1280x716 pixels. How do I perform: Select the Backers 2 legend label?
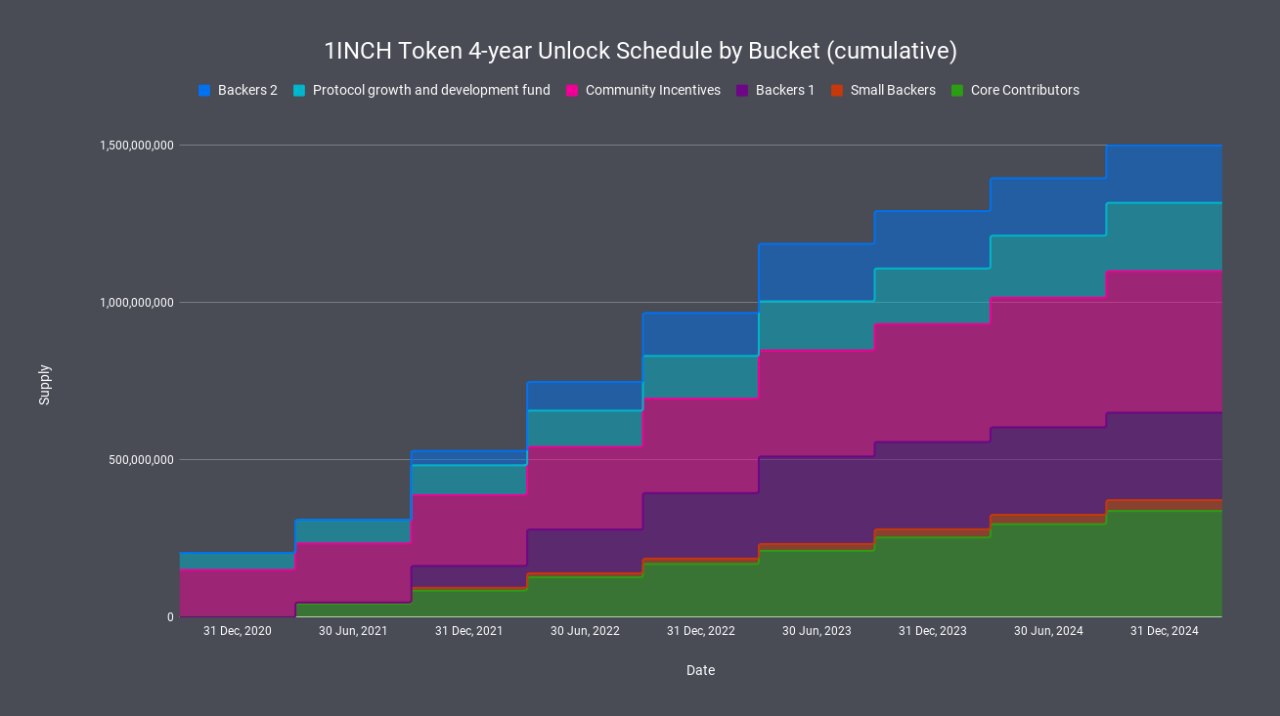tap(247, 90)
